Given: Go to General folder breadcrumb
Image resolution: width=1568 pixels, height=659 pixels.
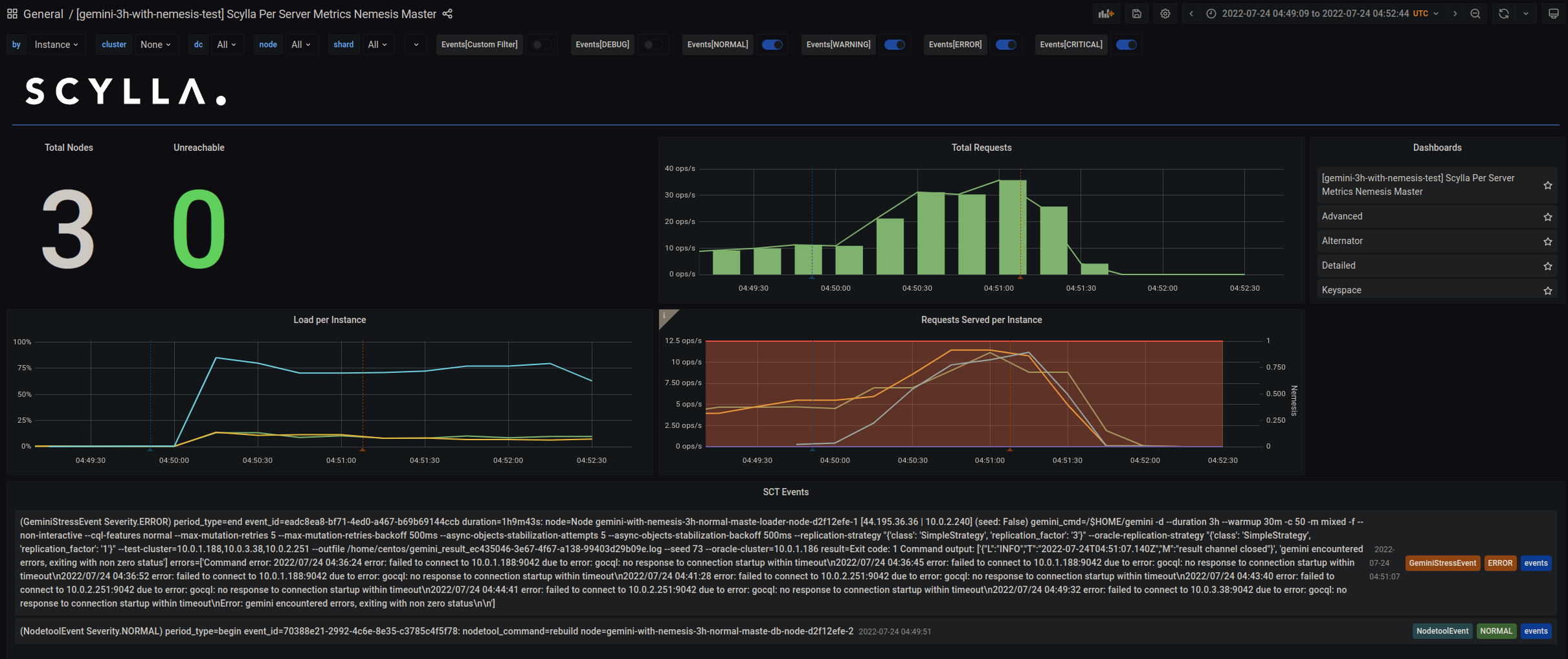Looking at the screenshot, I should (43, 14).
